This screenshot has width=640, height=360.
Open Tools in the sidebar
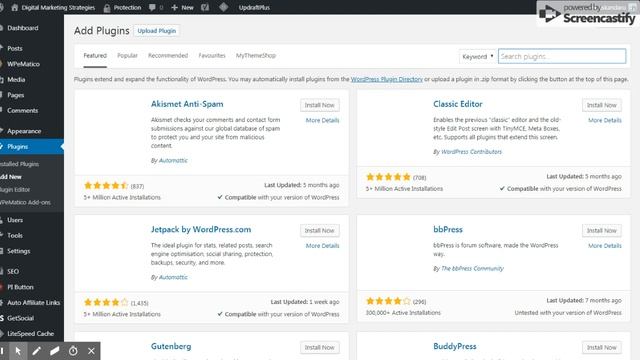[15, 236]
